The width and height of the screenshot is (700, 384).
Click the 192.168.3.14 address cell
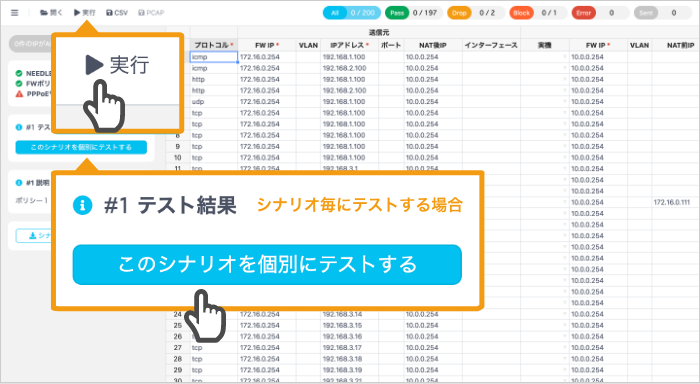350,314
